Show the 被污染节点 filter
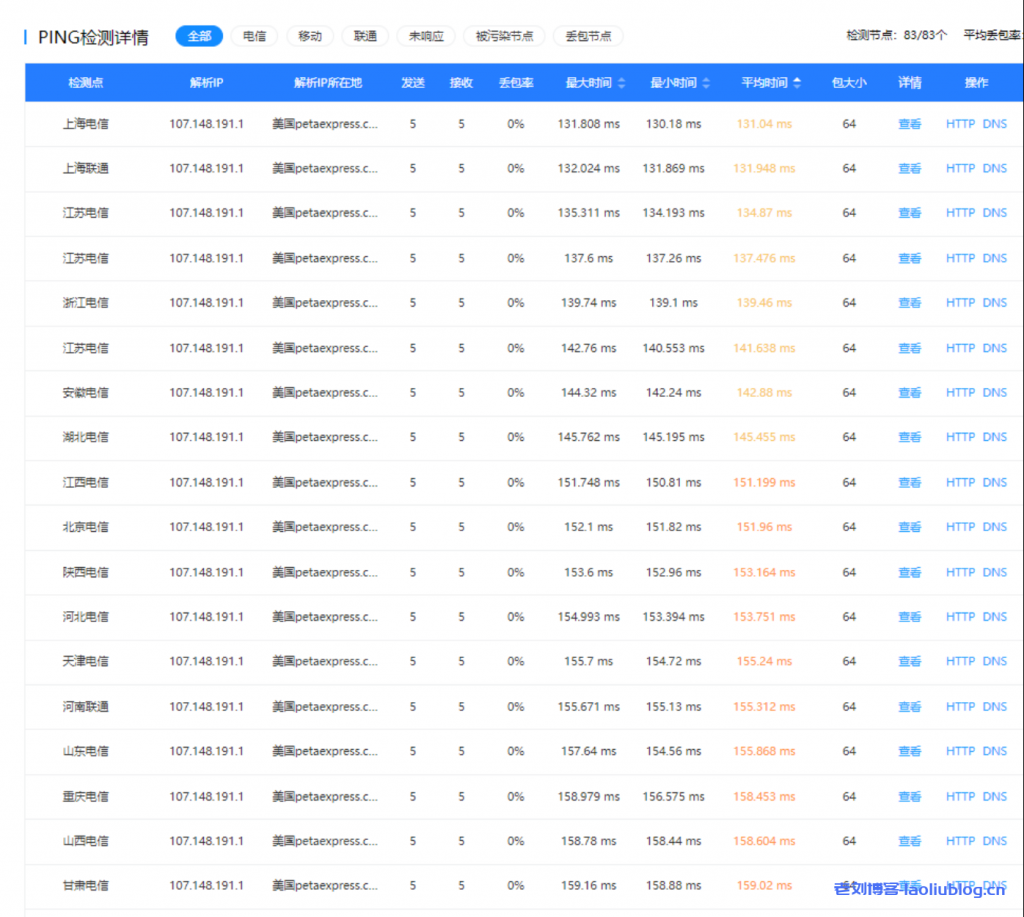 pos(504,36)
